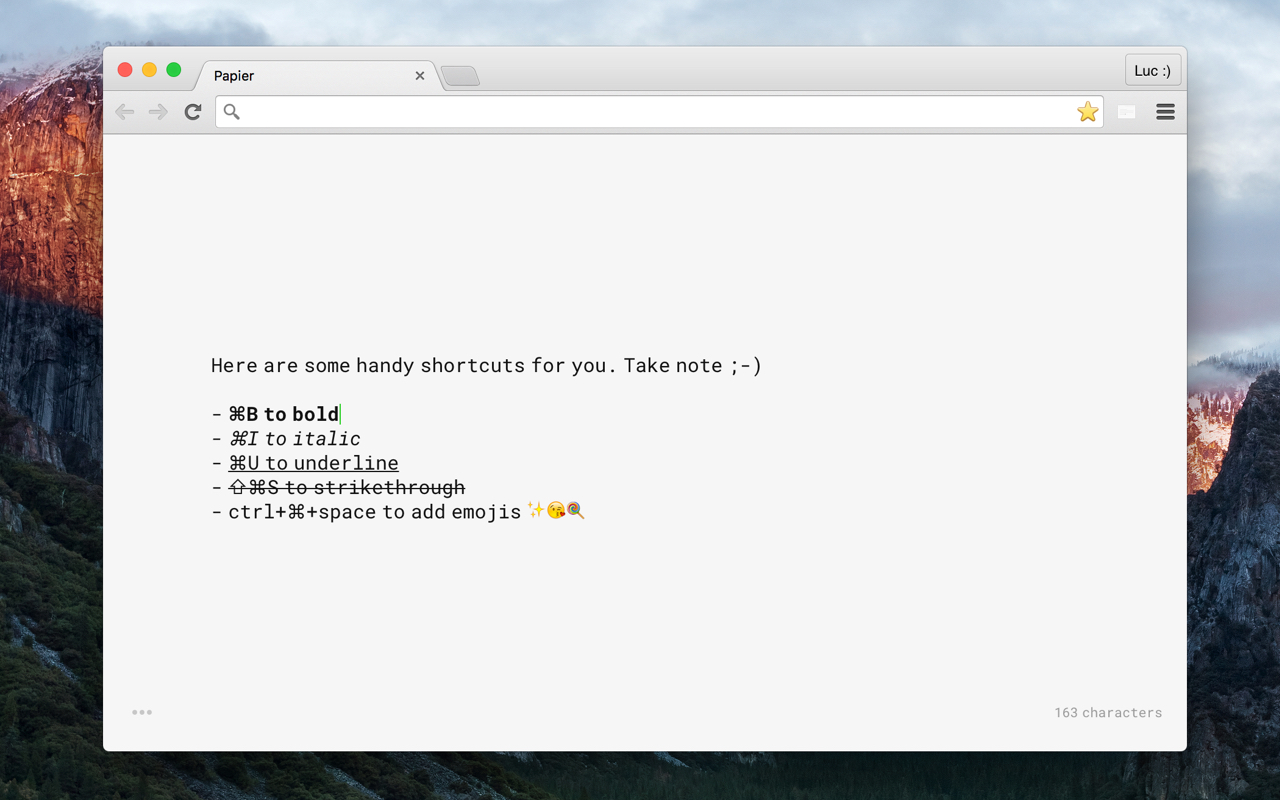Go forward with the forward arrow
The image size is (1280, 800).
tap(158, 112)
